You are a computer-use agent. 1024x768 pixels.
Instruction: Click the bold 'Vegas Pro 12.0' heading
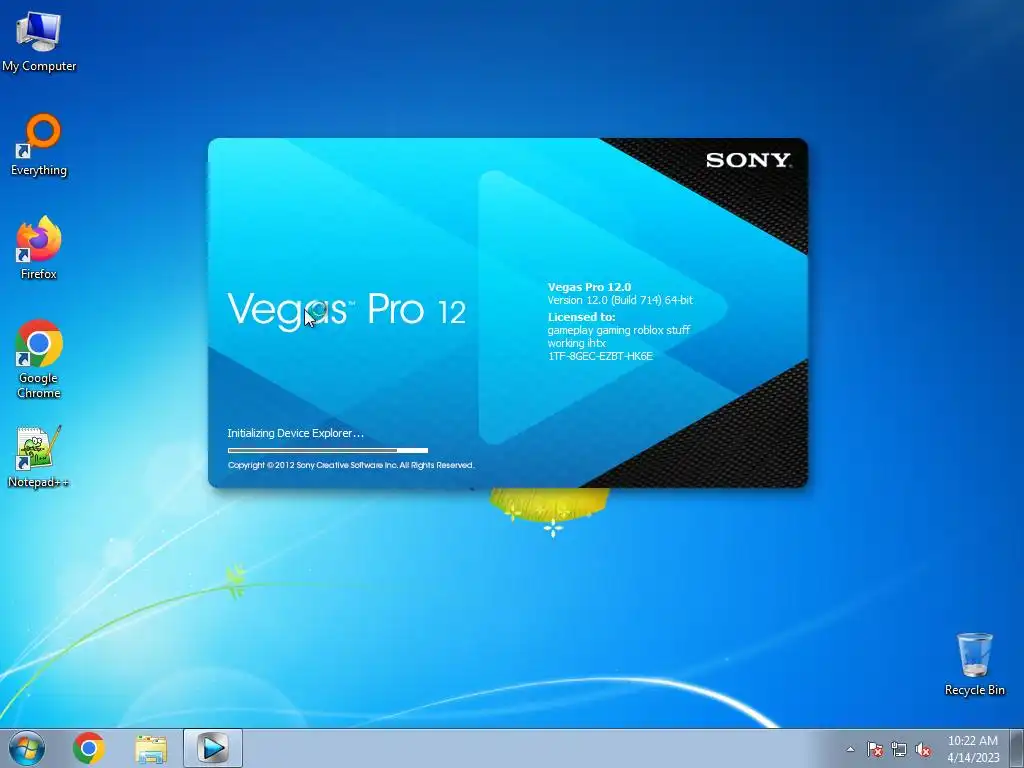tap(589, 287)
